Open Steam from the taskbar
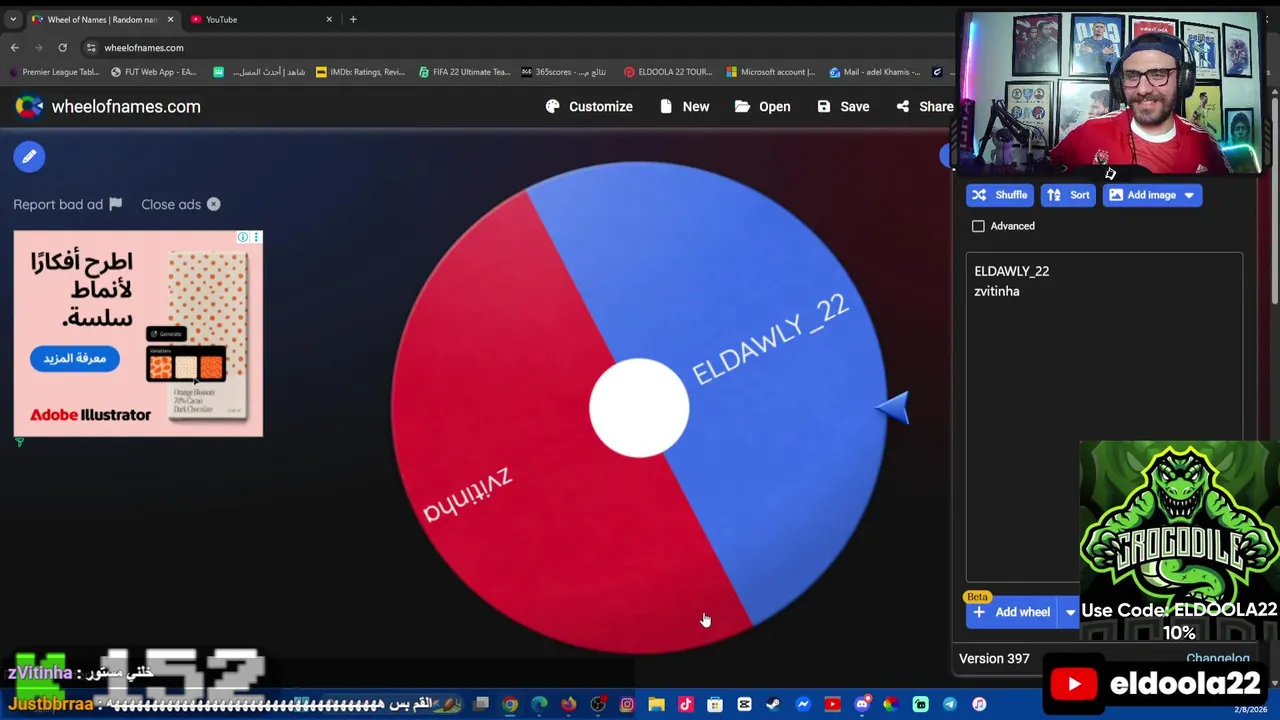 (x=773, y=705)
